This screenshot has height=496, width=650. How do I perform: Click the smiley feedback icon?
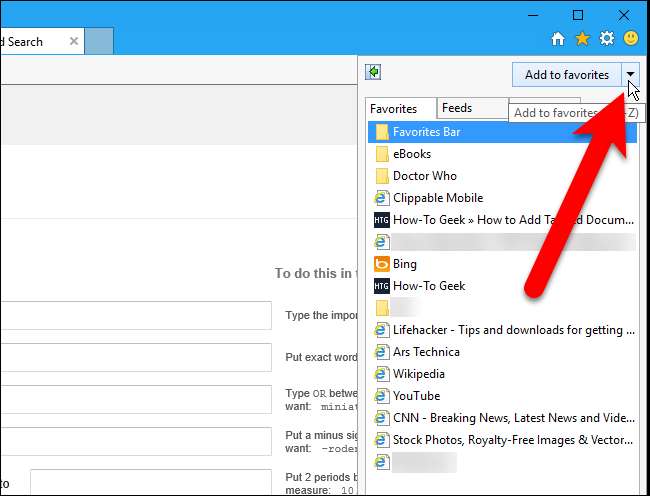pos(631,39)
